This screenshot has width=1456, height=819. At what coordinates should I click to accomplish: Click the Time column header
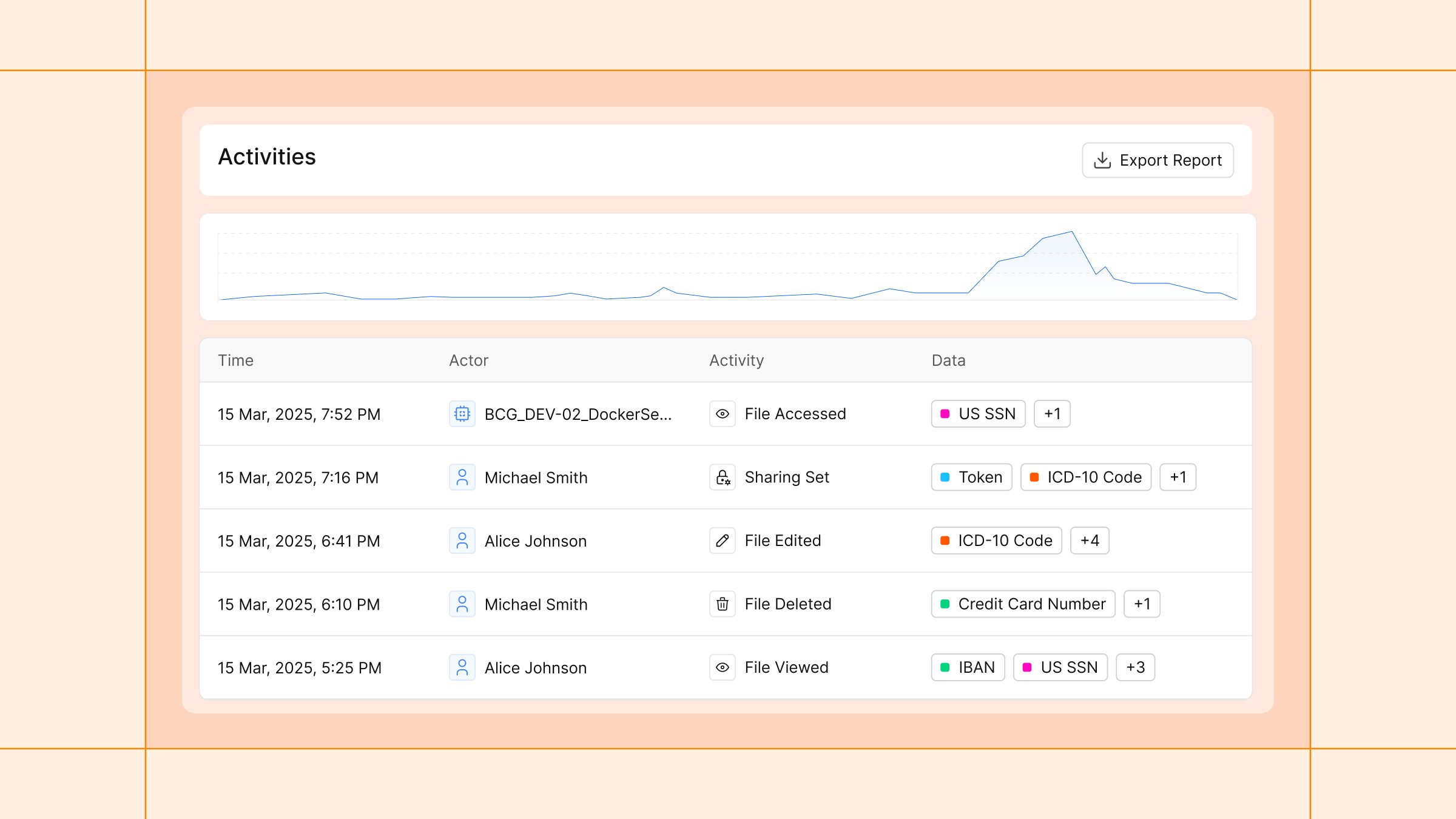[x=236, y=360]
